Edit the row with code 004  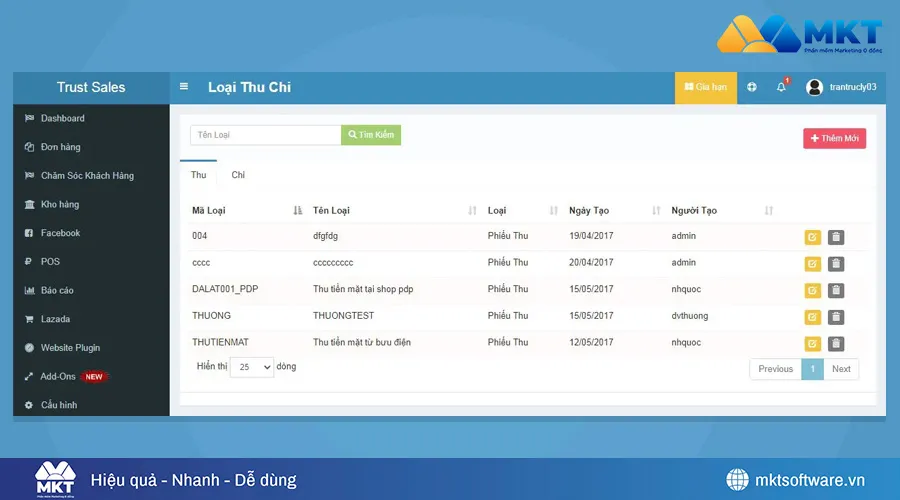[x=812, y=237]
